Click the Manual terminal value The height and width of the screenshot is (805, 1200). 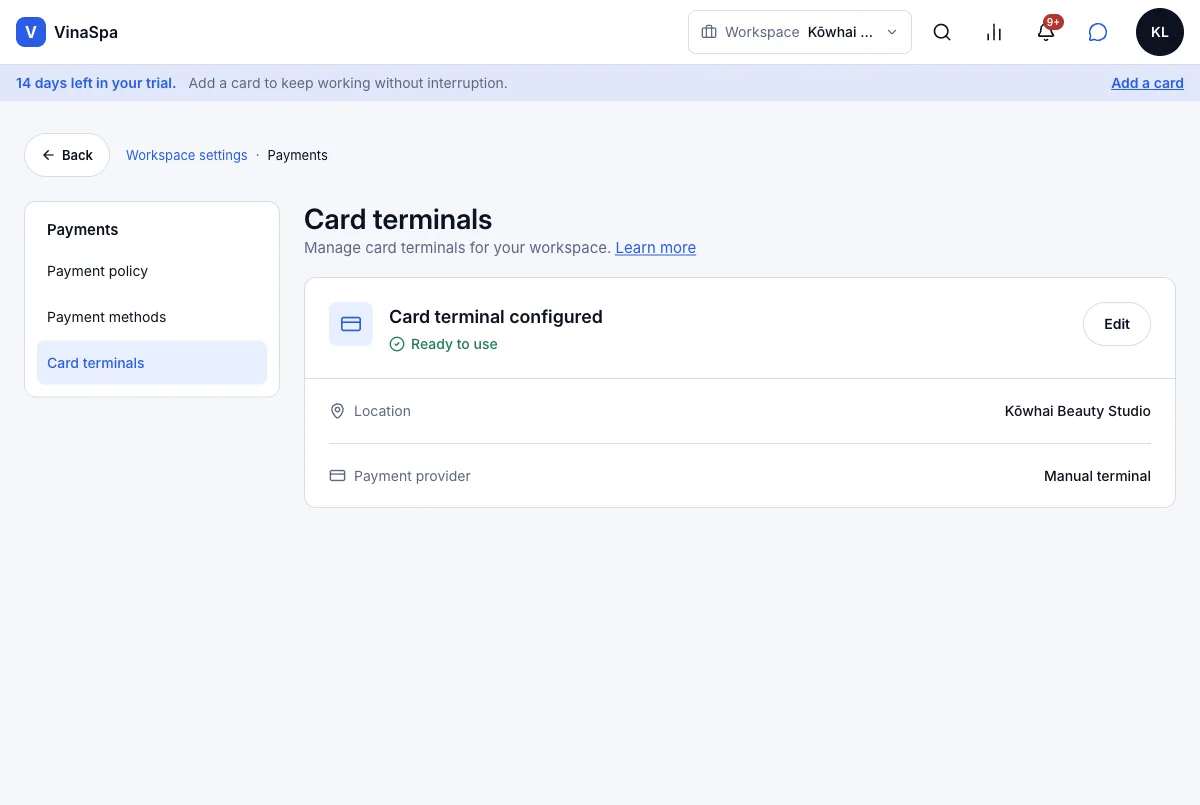click(x=1097, y=476)
